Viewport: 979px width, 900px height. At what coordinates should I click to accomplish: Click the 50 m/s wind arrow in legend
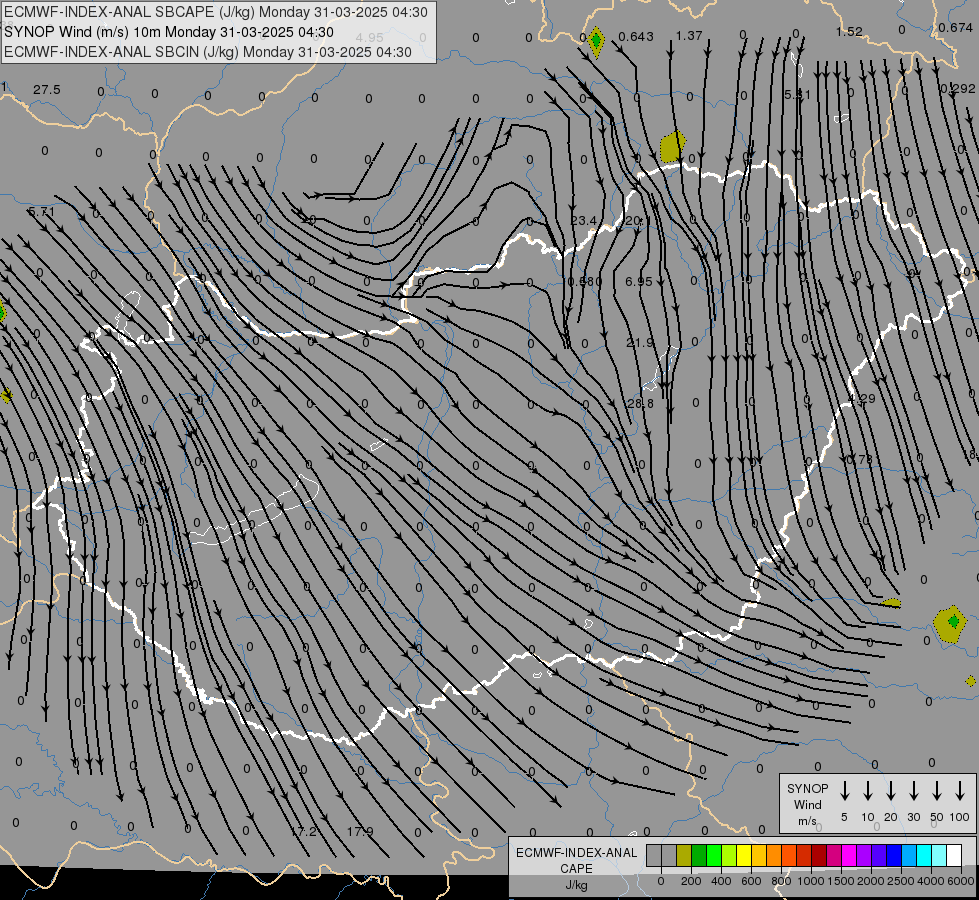point(937,791)
